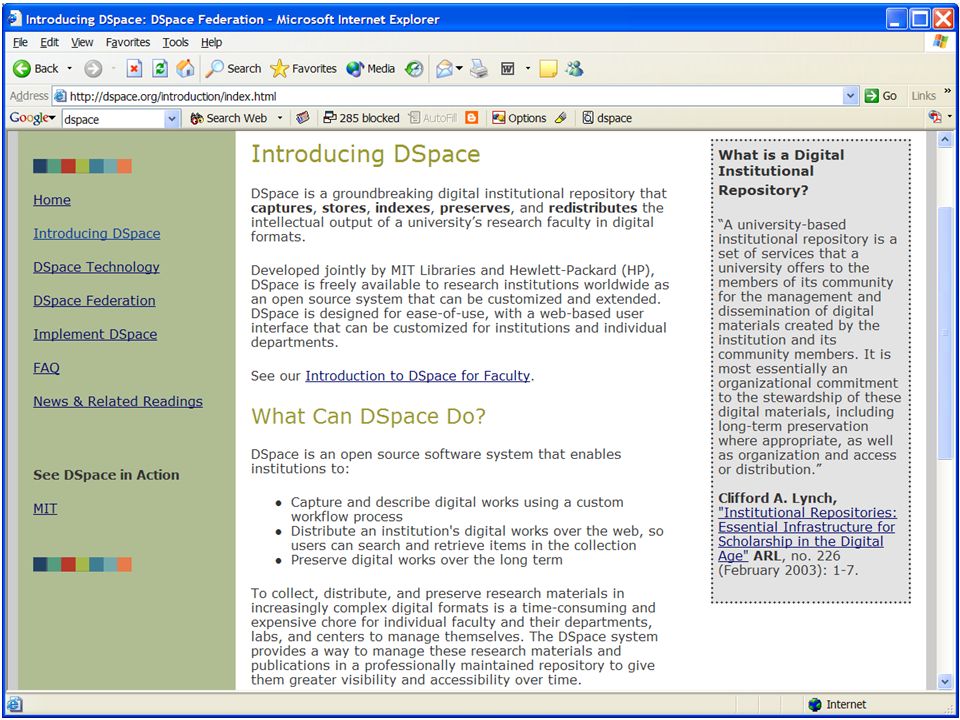The width and height of the screenshot is (960, 720).
Task: Open the Introducing DSpace sidebar link
Action: coord(97,234)
